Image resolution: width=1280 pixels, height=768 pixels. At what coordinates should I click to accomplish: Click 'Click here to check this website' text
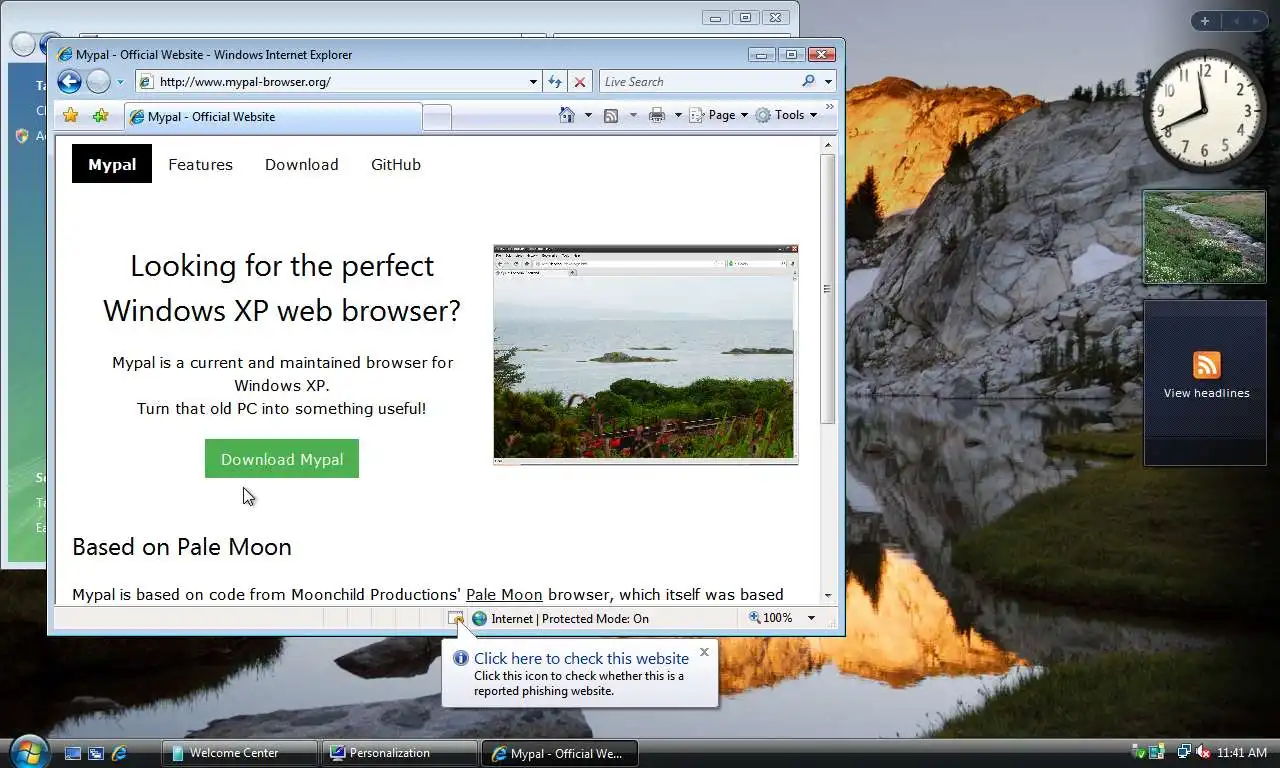581,658
